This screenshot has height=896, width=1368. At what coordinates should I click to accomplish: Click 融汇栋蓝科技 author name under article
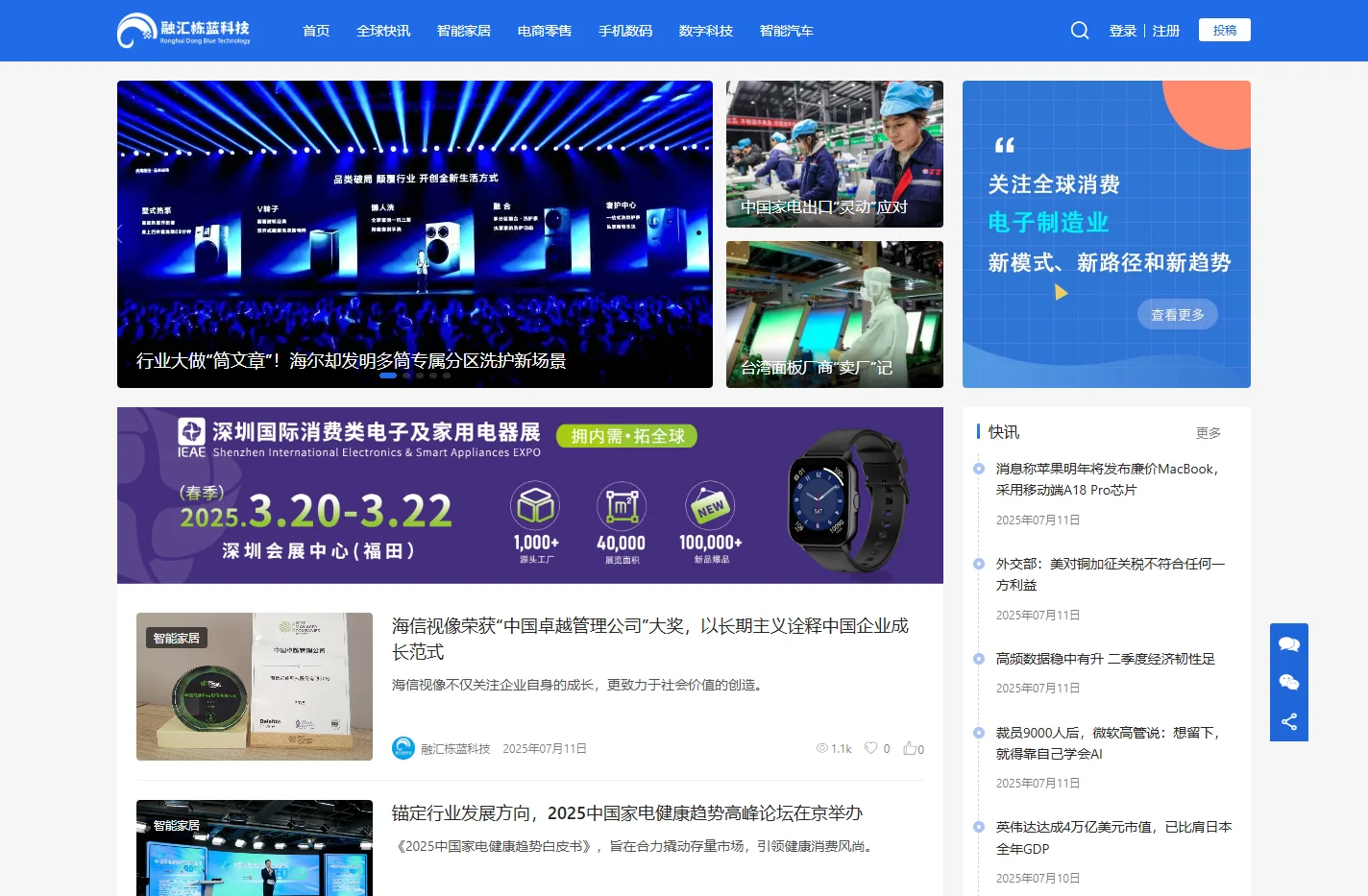[x=455, y=748]
